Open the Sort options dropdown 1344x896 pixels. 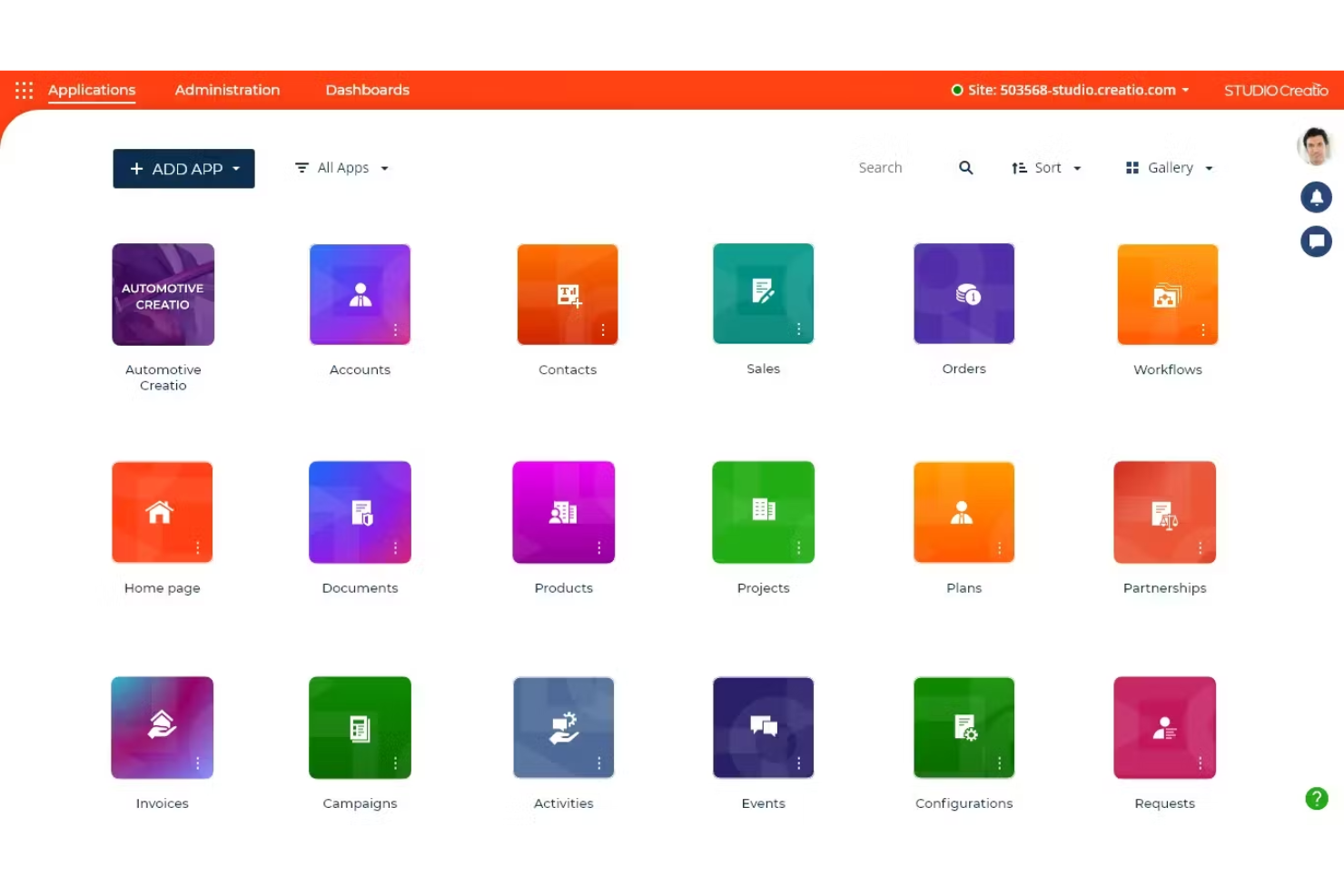click(1046, 167)
